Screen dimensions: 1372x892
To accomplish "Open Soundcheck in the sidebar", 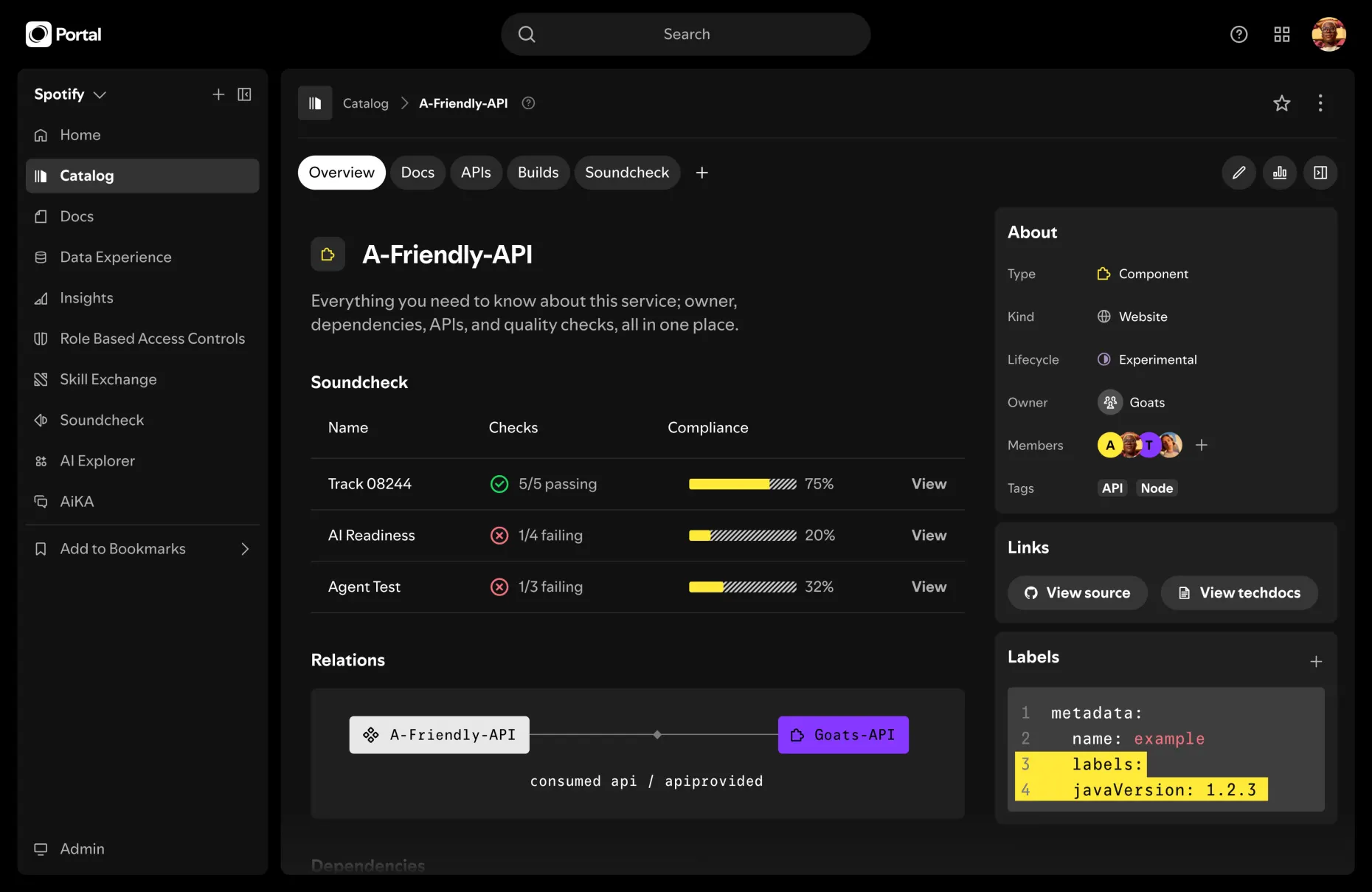I will pyautogui.click(x=142, y=420).
